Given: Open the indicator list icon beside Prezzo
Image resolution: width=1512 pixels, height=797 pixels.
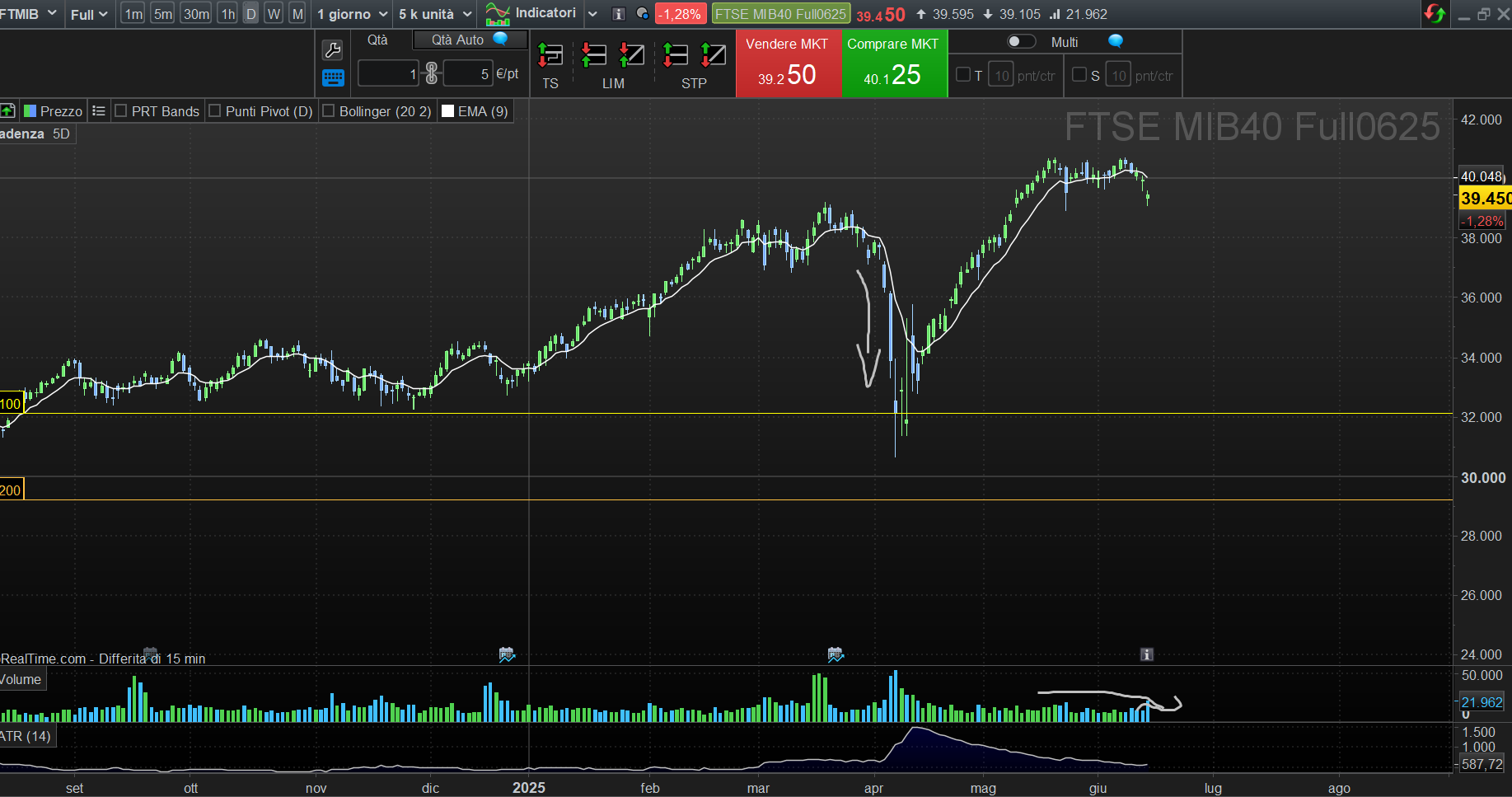Looking at the screenshot, I should click(99, 111).
